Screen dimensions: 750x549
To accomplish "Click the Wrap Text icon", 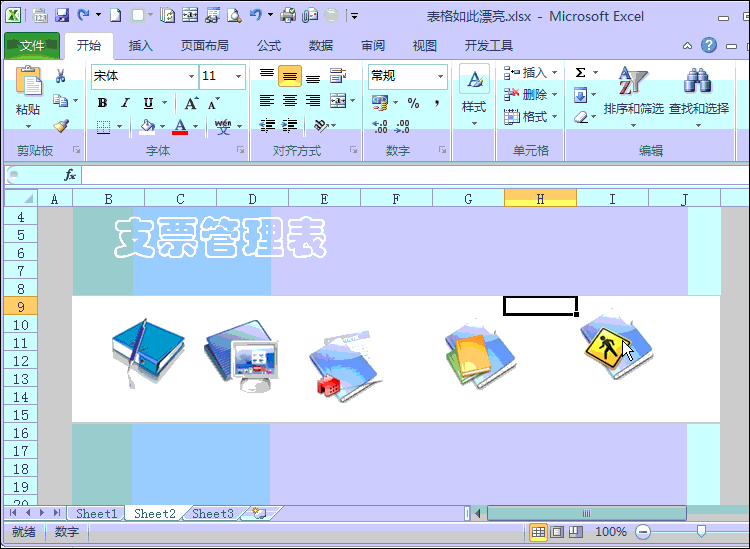I will point(338,76).
